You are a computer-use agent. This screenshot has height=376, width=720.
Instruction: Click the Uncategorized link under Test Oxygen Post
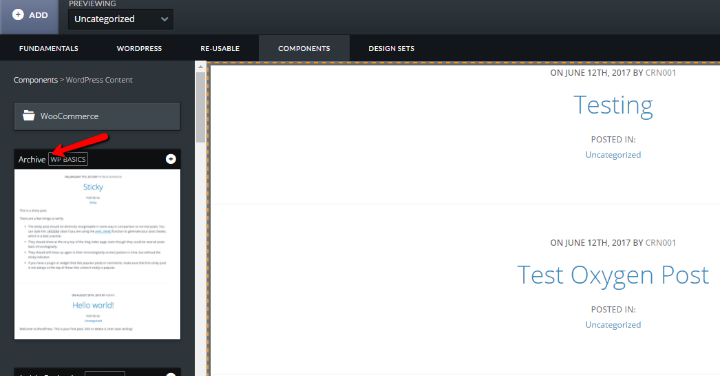click(613, 325)
